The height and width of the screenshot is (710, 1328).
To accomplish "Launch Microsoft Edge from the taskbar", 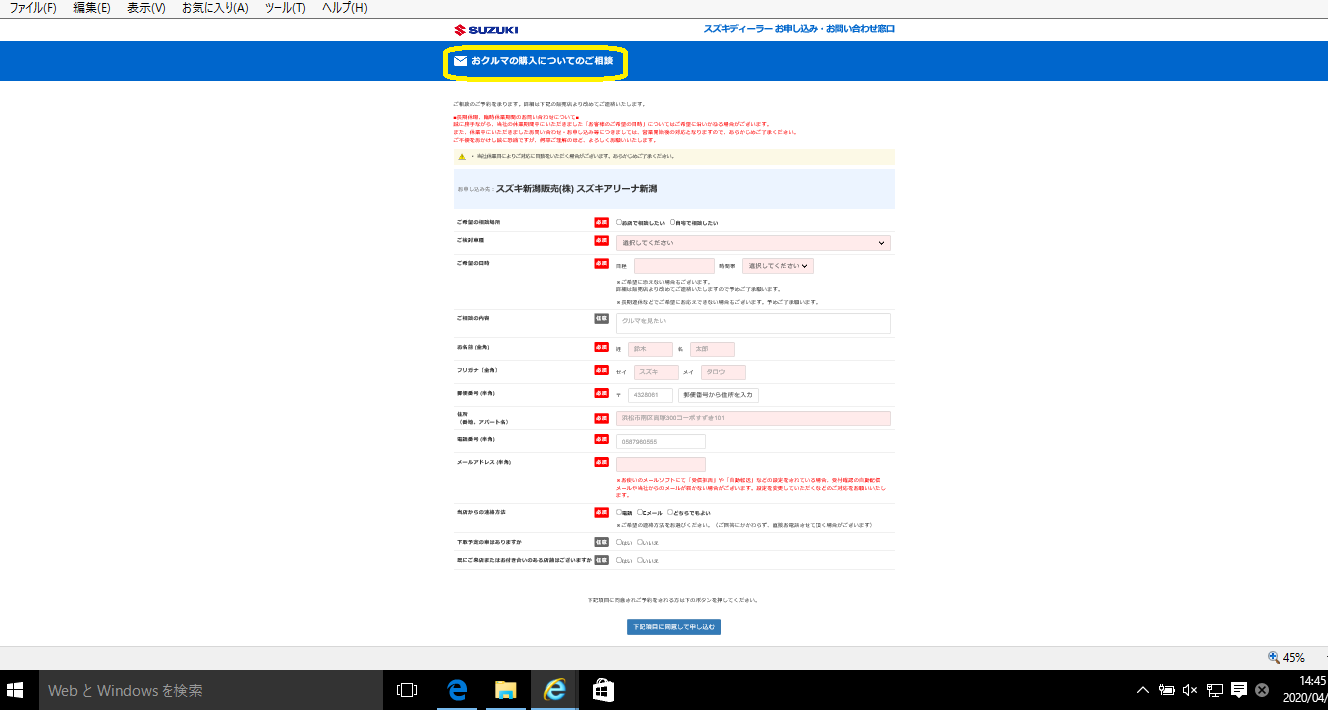I will [x=458, y=690].
